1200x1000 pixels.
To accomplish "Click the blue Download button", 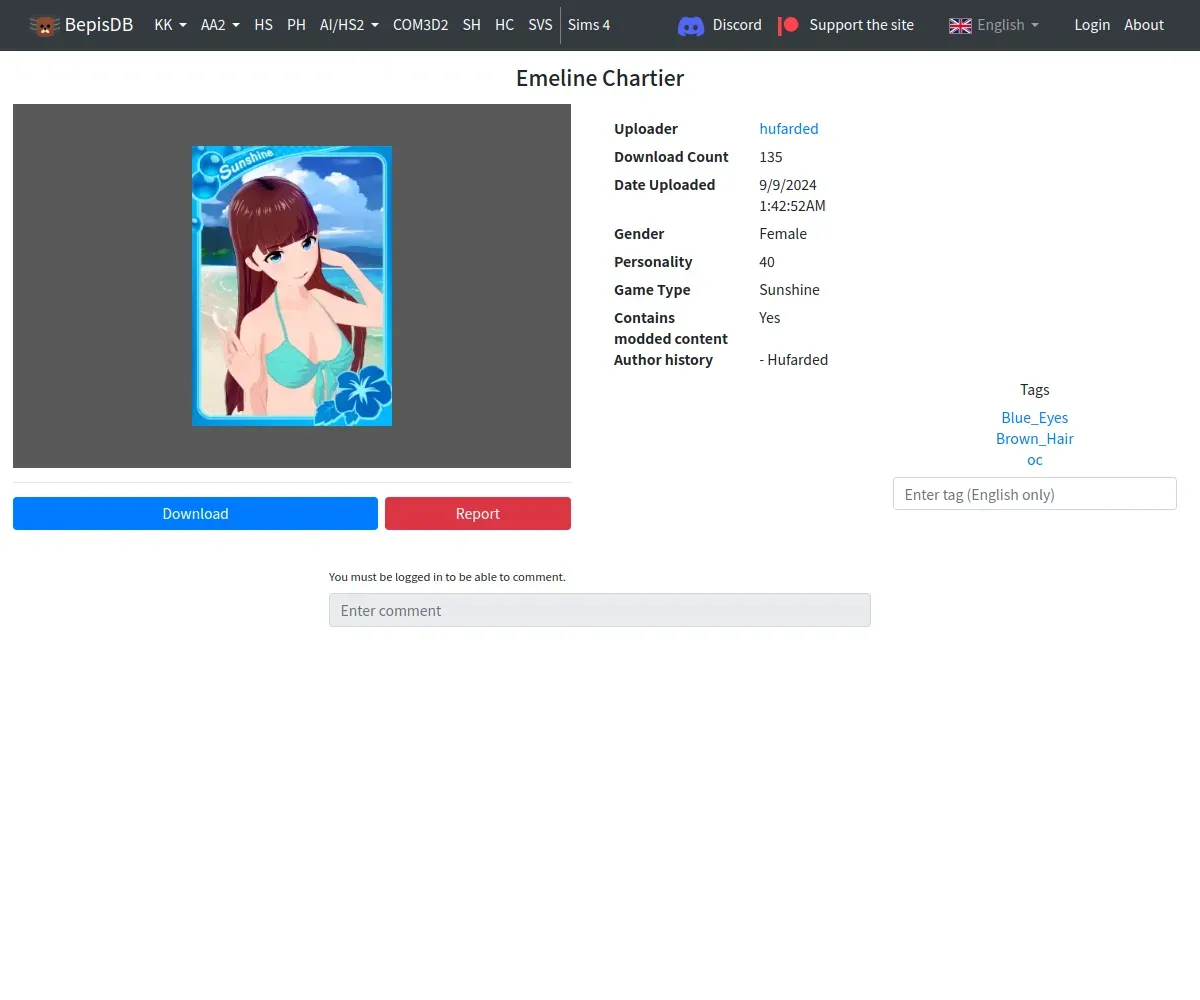I will click(195, 513).
